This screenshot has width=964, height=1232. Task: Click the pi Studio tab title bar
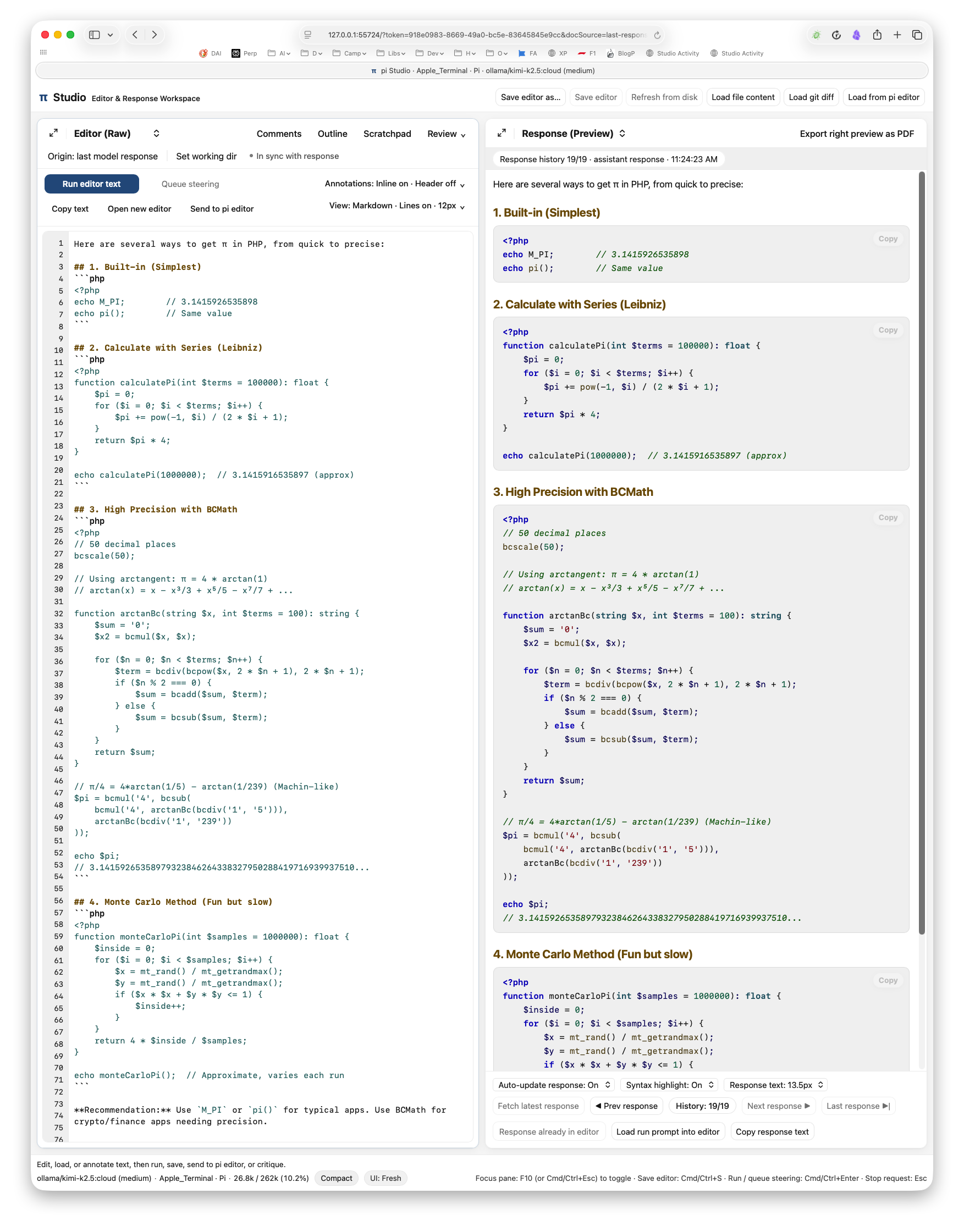482,70
